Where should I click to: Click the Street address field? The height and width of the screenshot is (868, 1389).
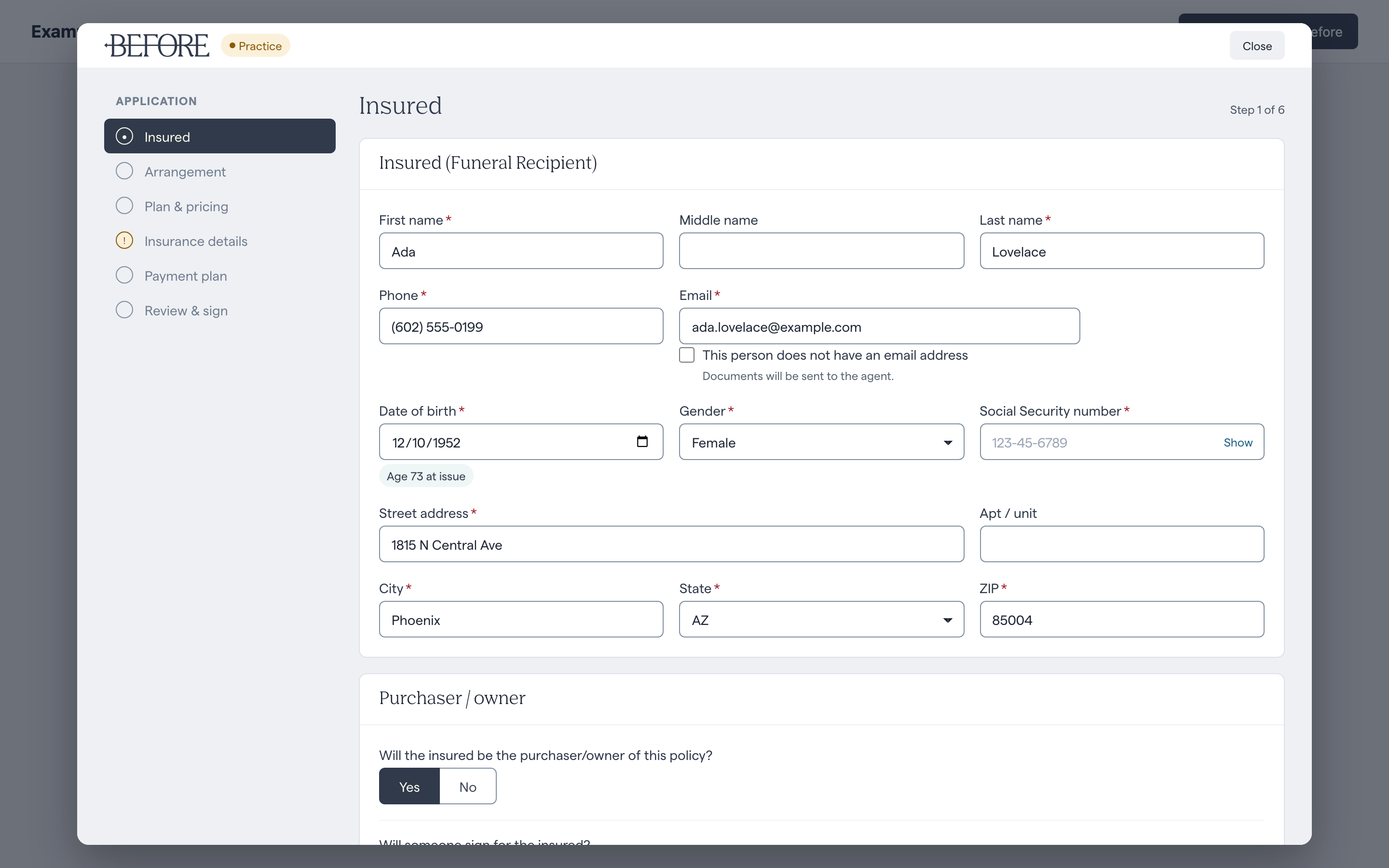pos(671,544)
